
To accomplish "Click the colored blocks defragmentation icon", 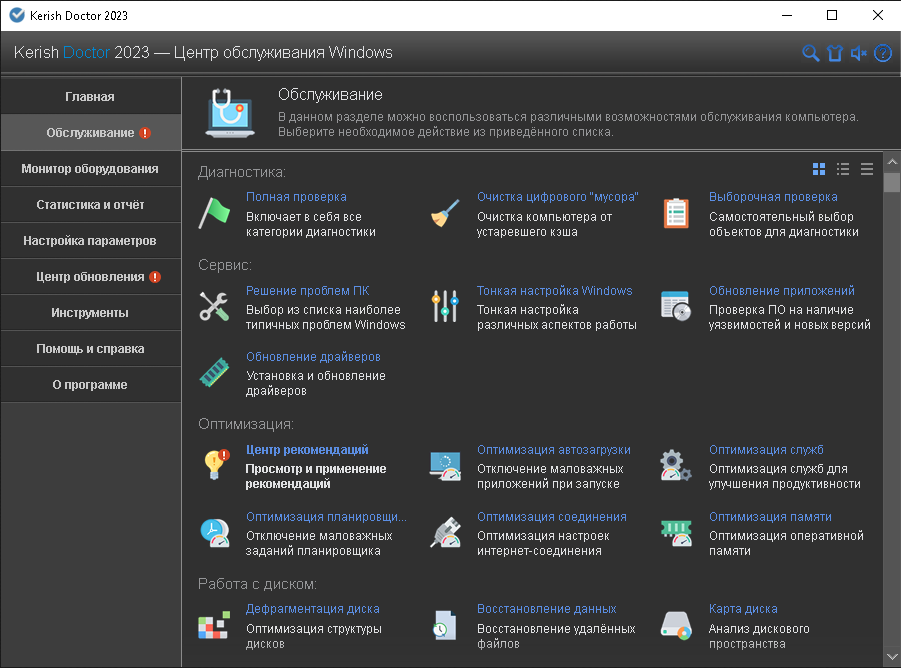I will [x=214, y=625].
